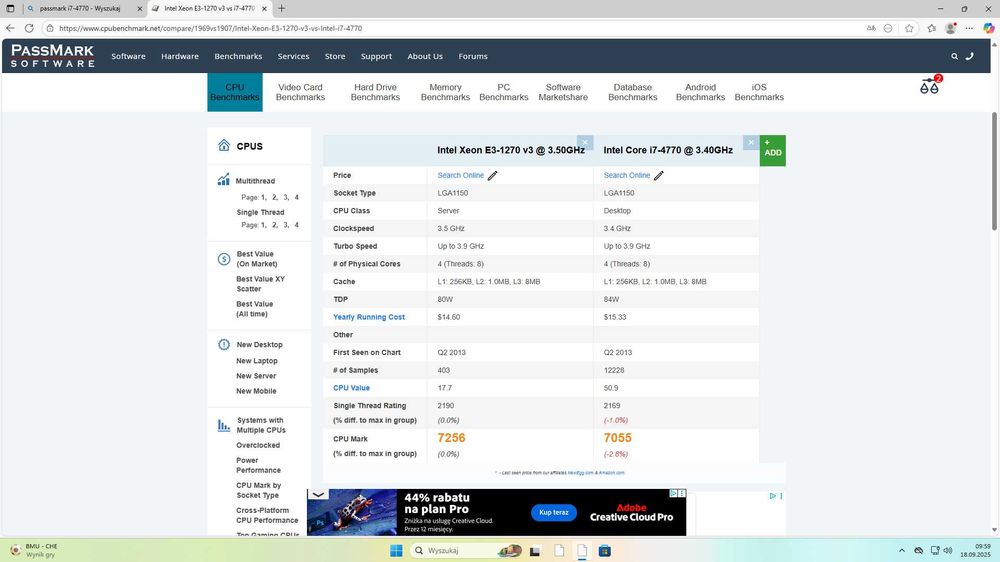Open browser settings and more menu
1000x562 pixels.
pyautogui.click(x=969, y=28)
